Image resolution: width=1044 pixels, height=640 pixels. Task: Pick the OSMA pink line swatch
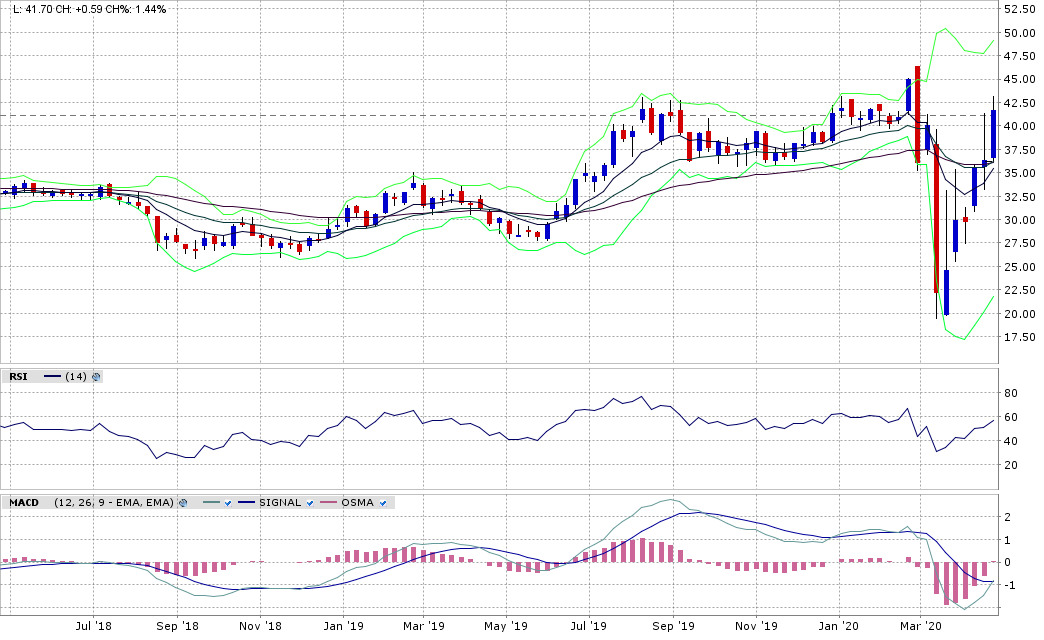click(329, 502)
